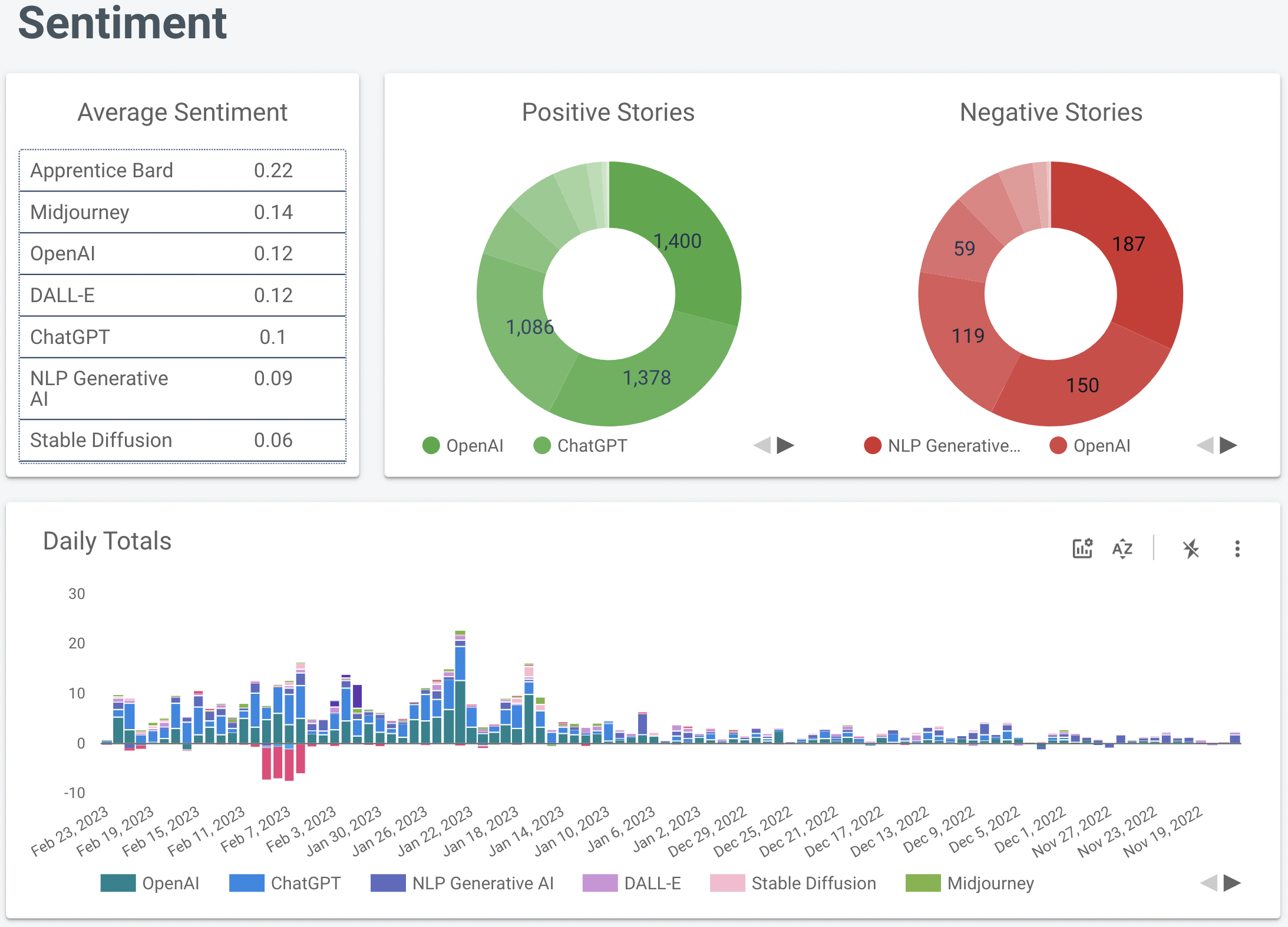Toggle ChatGPT legend in Positive Stories
Screen dimensions: 1288x927
pyautogui.click(x=580, y=446)
